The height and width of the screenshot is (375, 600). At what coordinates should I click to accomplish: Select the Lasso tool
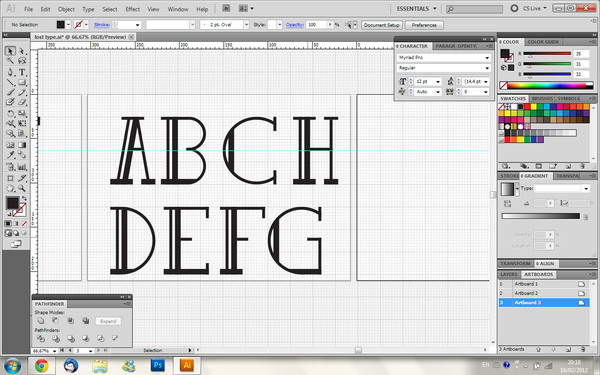click(x=22, y=61)
